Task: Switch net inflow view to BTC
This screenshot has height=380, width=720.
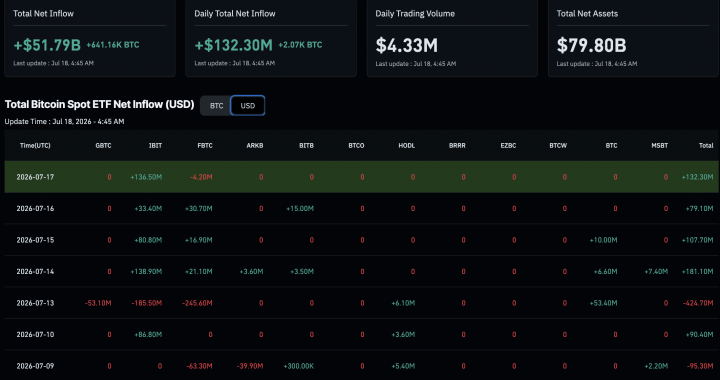Action: tap(216, 106)
